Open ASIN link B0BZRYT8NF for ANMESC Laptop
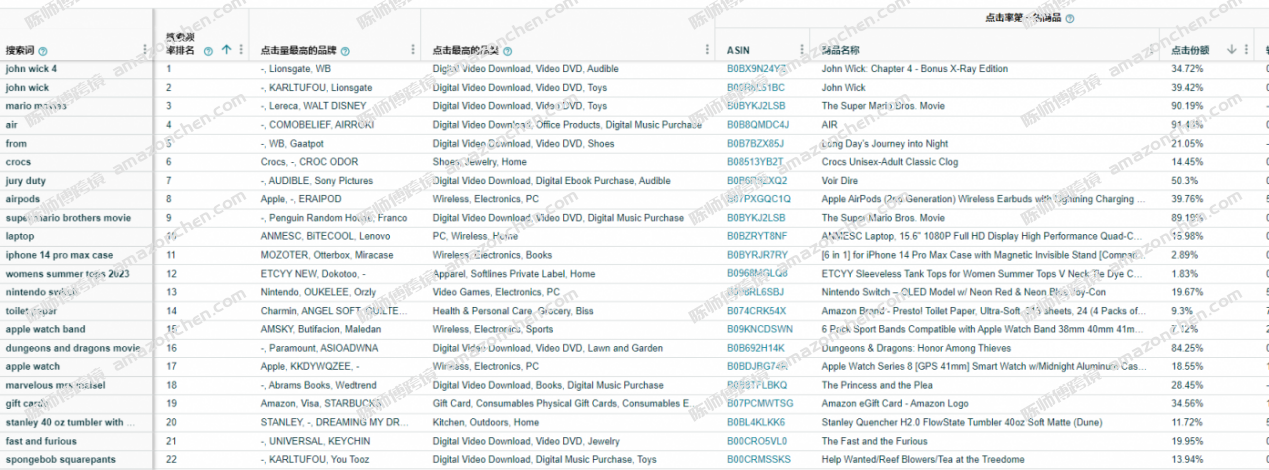This screenshot has height=470, width=1269. point(757,236)
